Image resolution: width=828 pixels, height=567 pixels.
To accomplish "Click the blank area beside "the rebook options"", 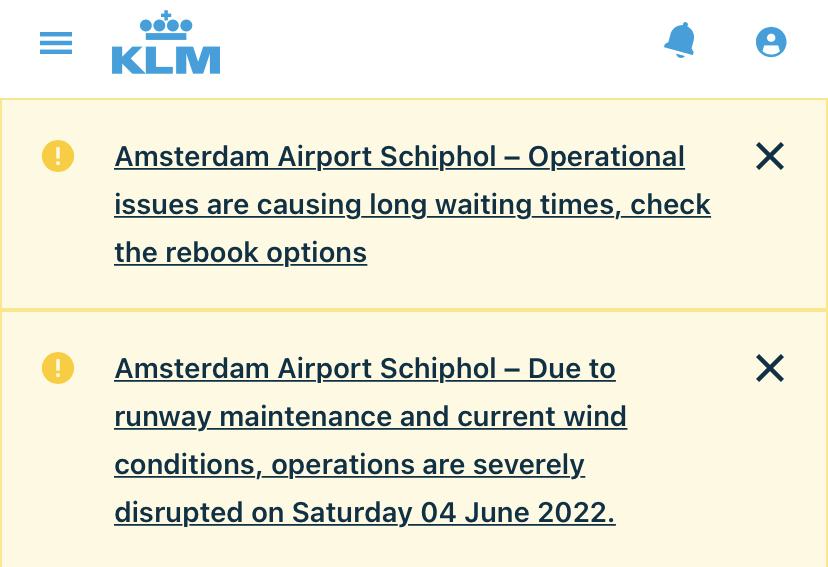I will [x=550, y=254].
